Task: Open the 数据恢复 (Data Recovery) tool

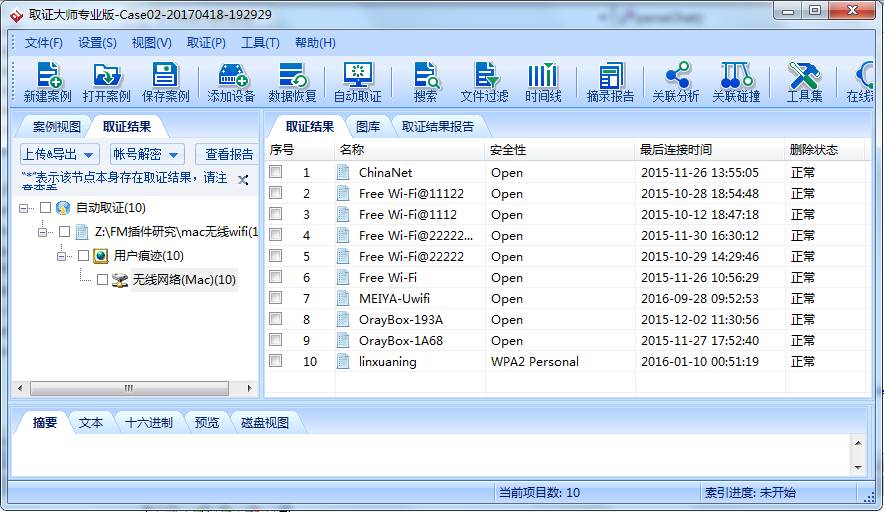Action: point(292,82)
